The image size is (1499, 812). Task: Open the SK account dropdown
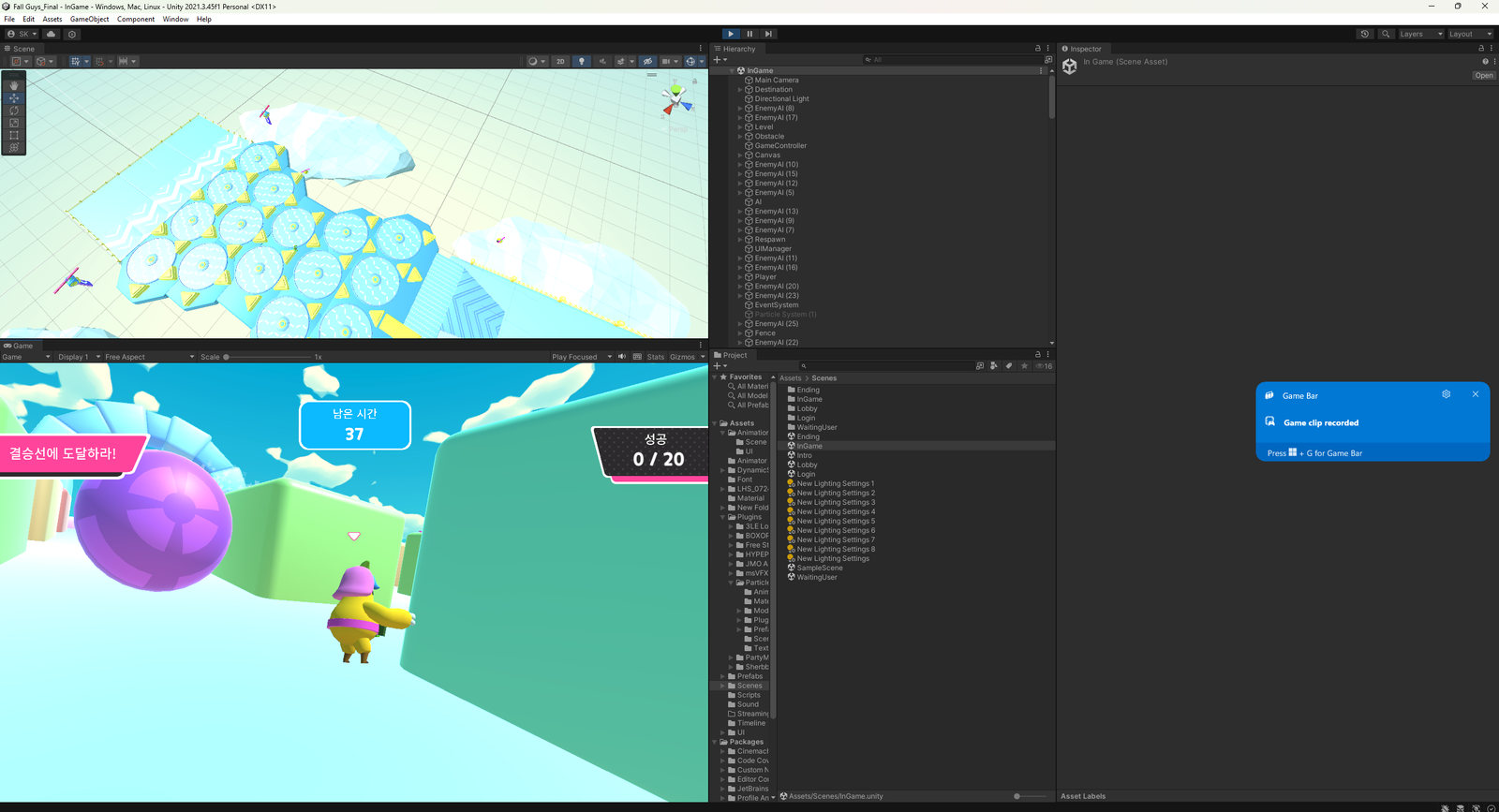(x=22, y=34)
